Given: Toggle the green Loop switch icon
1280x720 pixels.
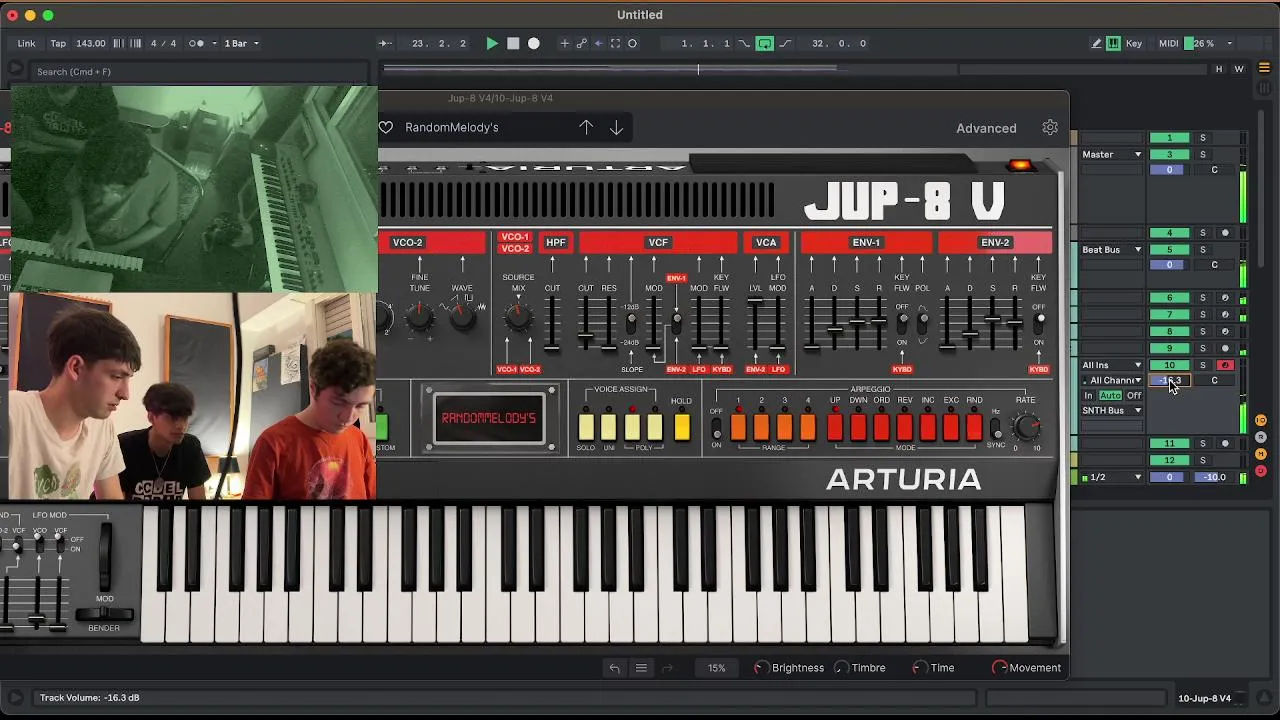Looking at the screenshot, I should coord(764,43).
